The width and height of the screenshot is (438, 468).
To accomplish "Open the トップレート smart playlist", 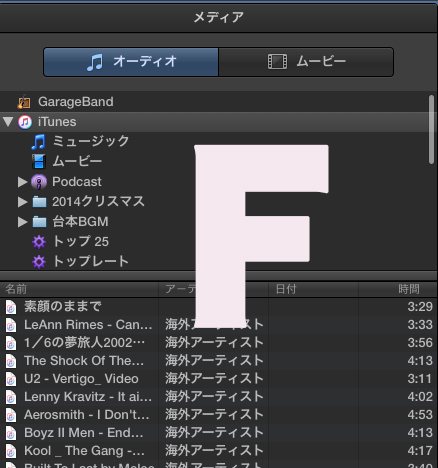I will click(91, 261).
